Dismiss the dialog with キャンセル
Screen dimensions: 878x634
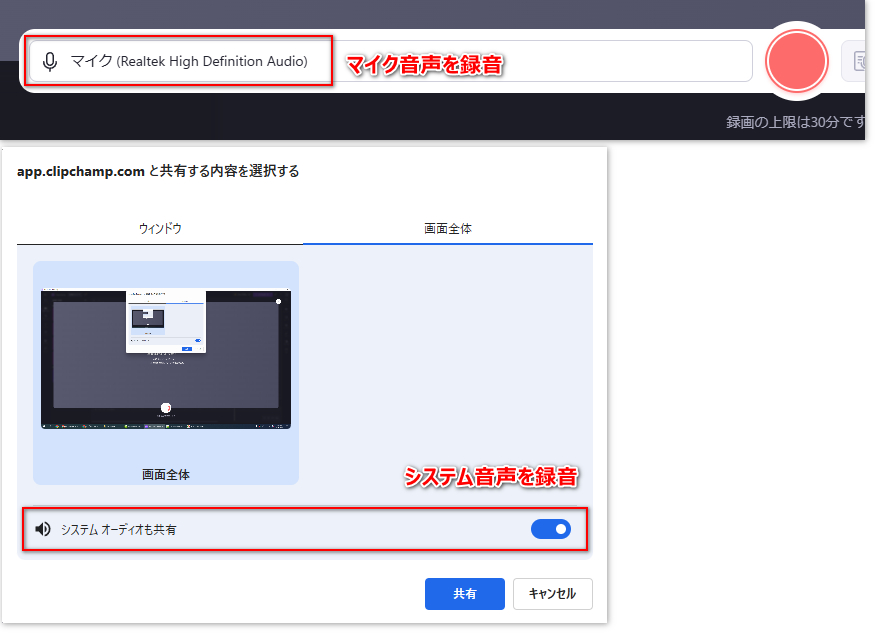pos(552,593)
